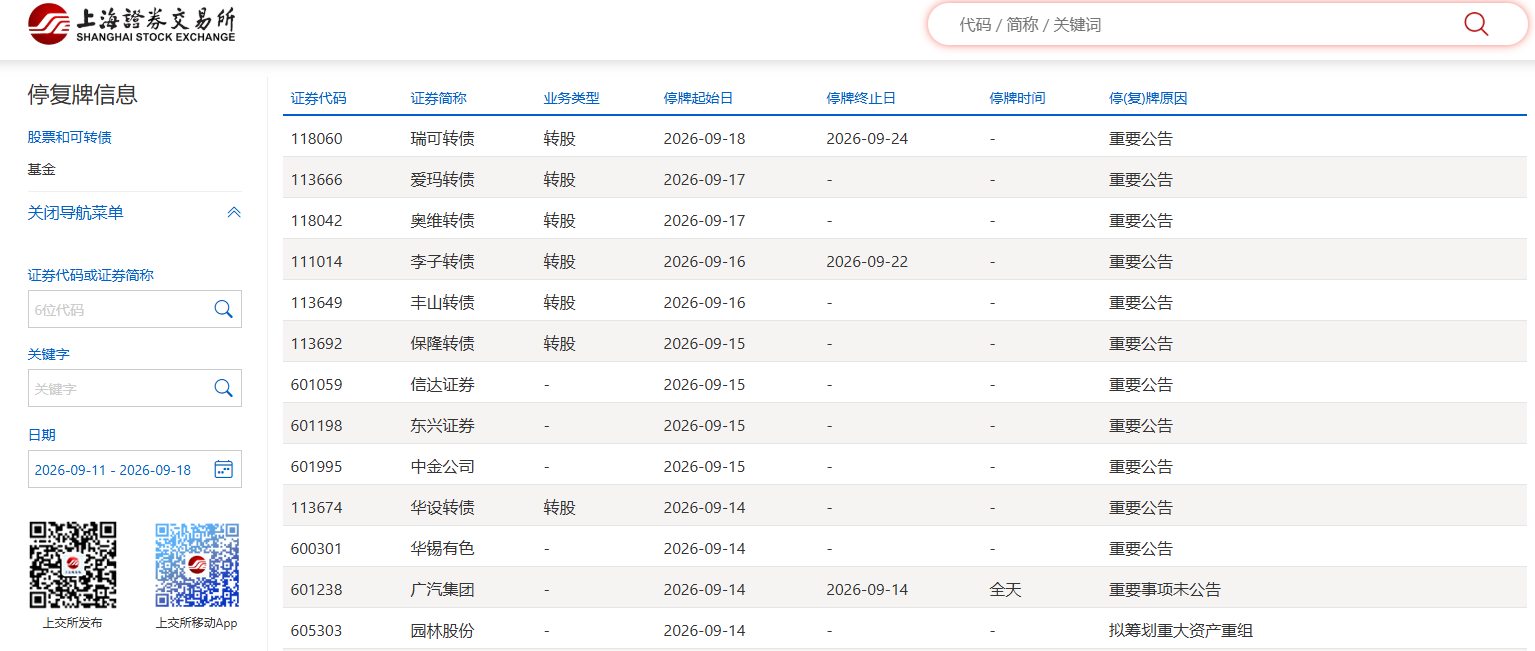Open the date range calendar icon
1535x651 pixels.
(223, 469)
